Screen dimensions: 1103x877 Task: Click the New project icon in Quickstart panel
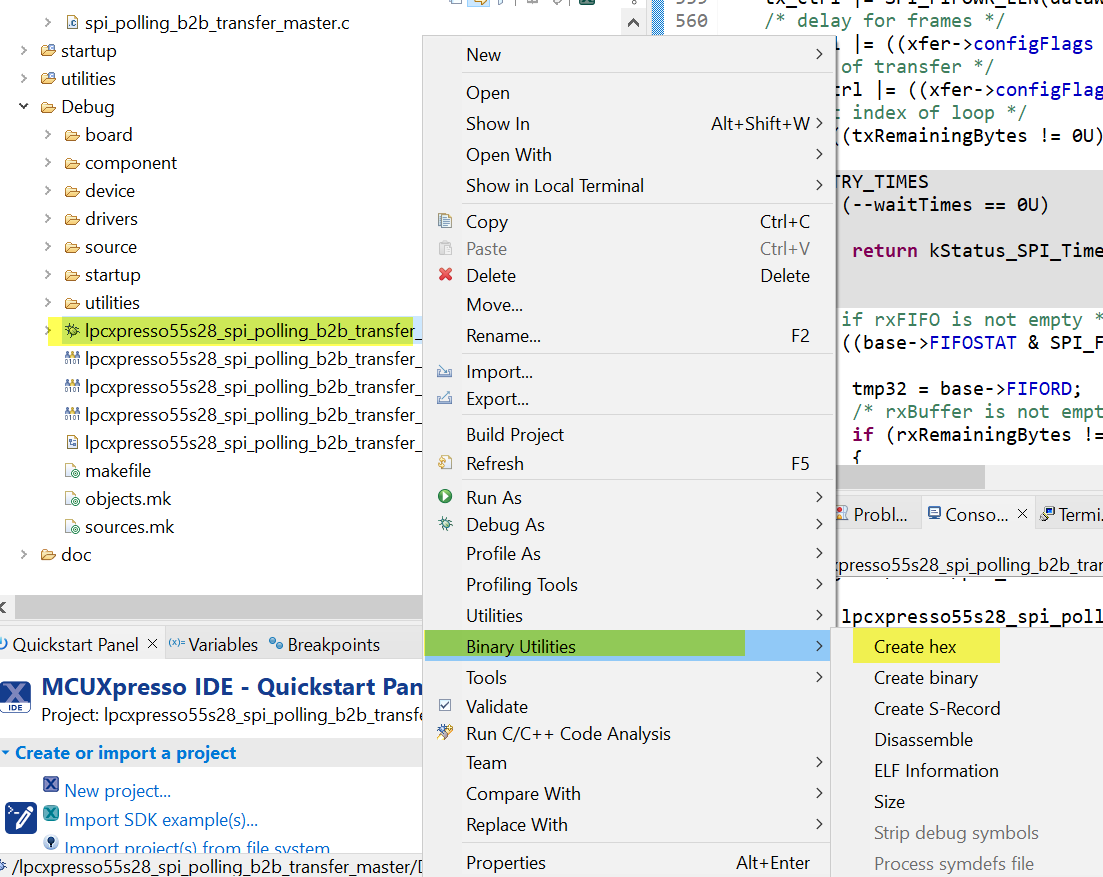(50, 785)
